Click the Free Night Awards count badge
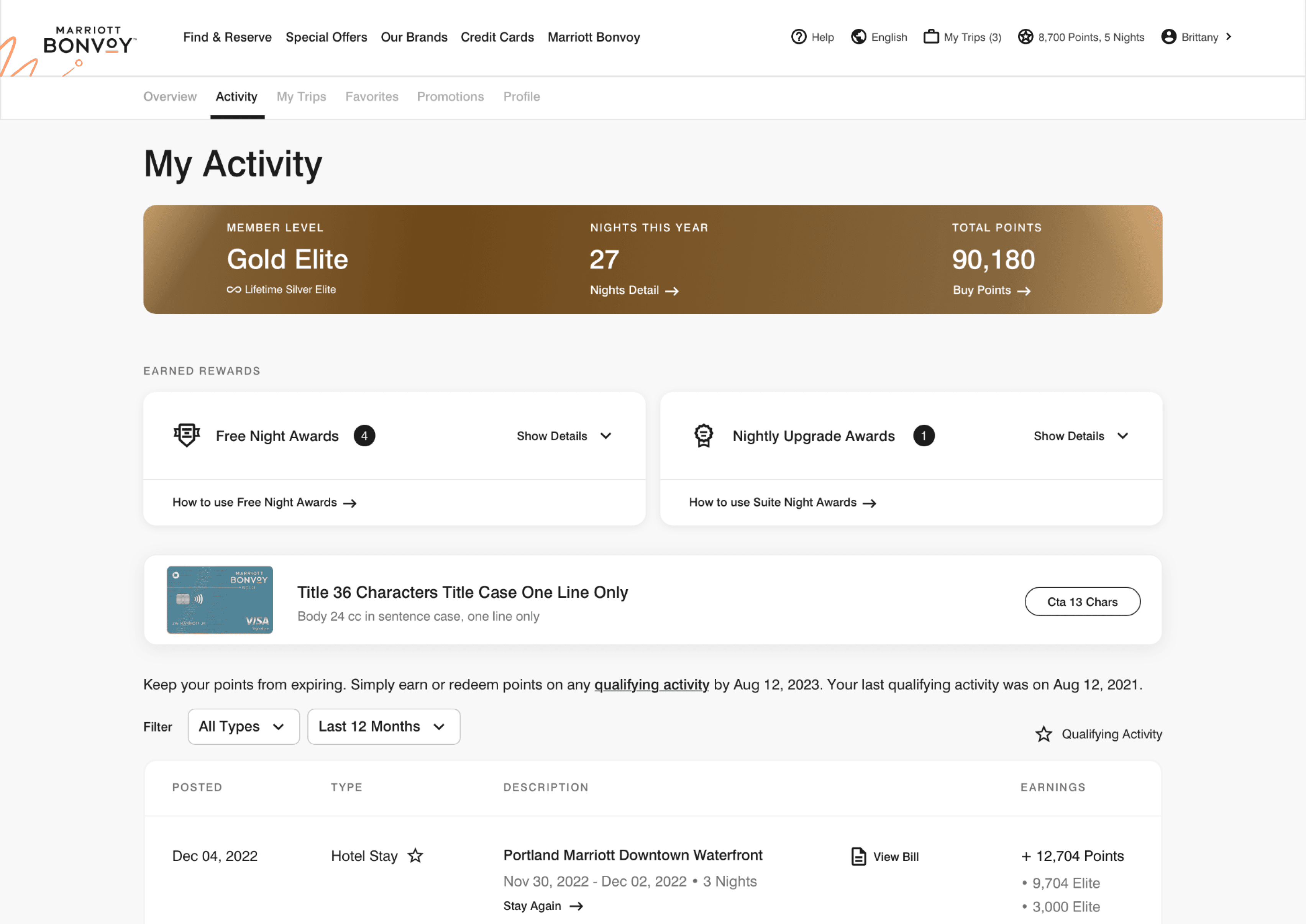This screenshot has height=924, width=1306. click(364, 436)
